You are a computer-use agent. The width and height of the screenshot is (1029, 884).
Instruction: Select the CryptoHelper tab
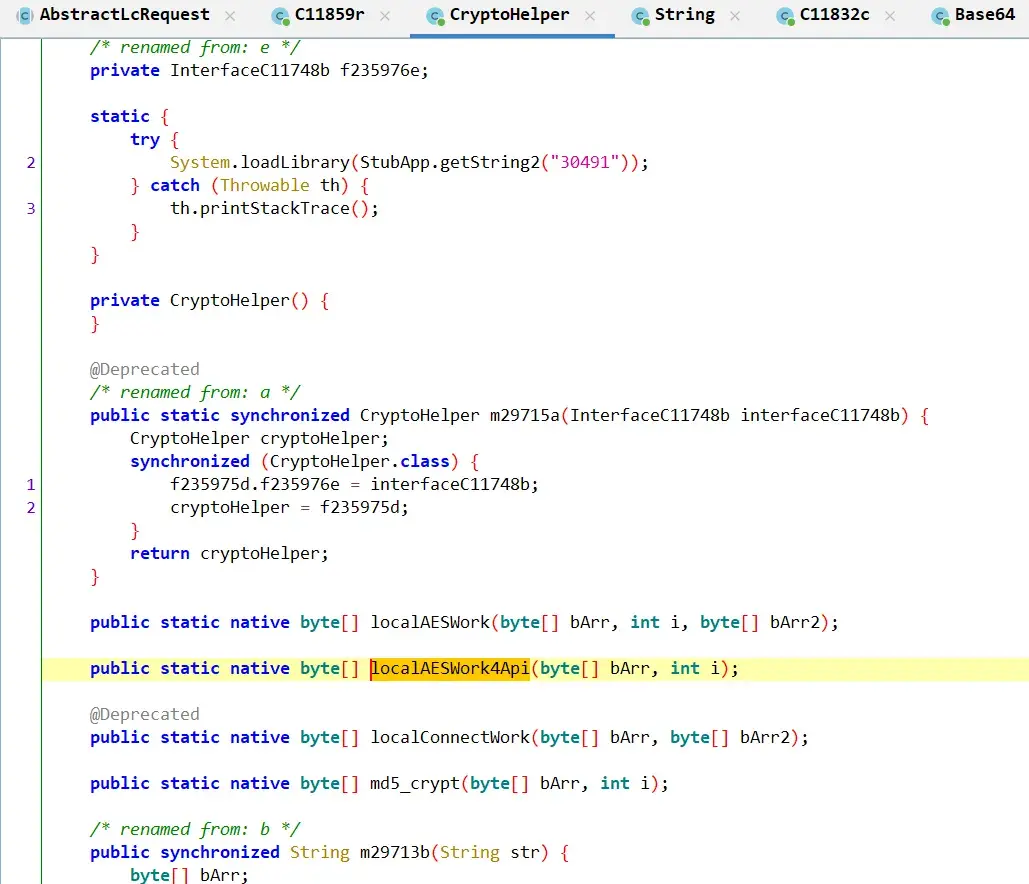pyautogui.click(x=509, y=14)
